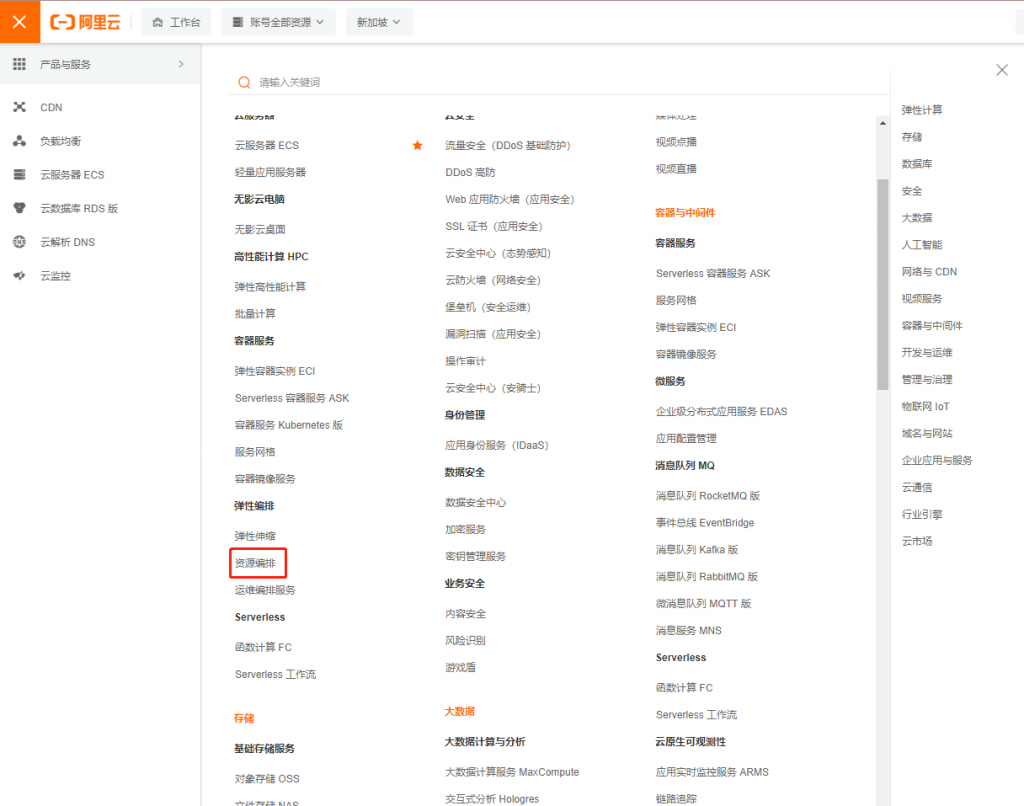Image resolution: width=1024 pixels, height=806 pixels.
Task: Open 云服务器 ECS in product list
Action: (x=267, y=145)
